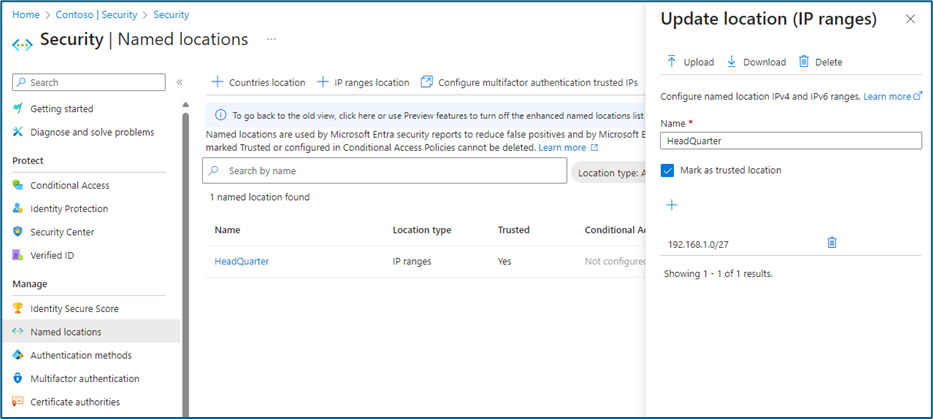Open Identity Secure Score menu item
This screenshot has width=933, height=419.
[74, 309]
